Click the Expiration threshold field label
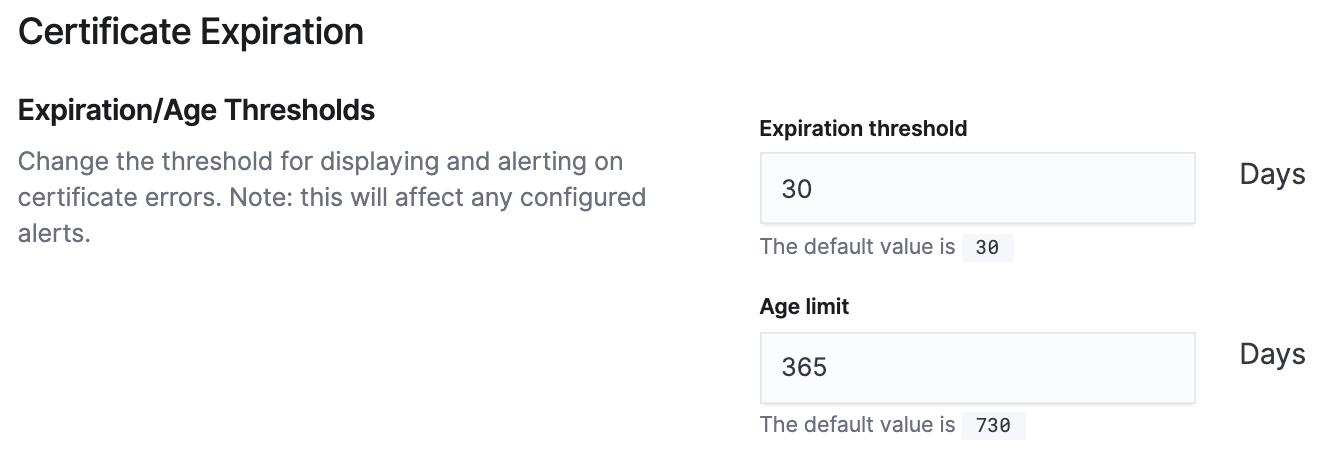 point(863,128)
